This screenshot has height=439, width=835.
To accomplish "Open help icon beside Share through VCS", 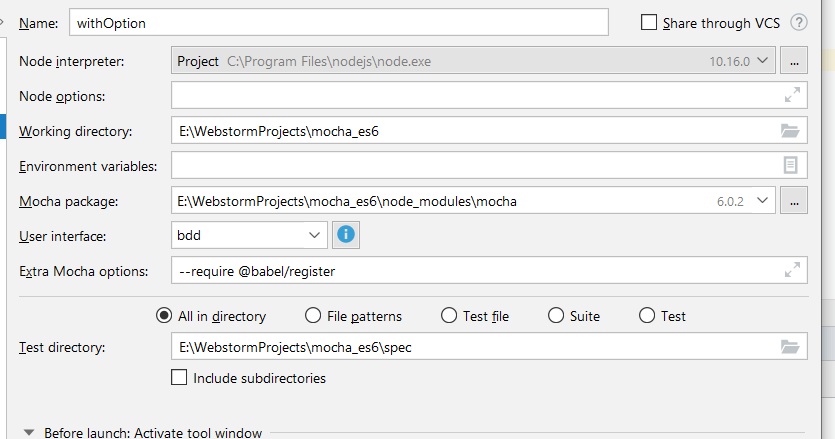I will point(798,22).
